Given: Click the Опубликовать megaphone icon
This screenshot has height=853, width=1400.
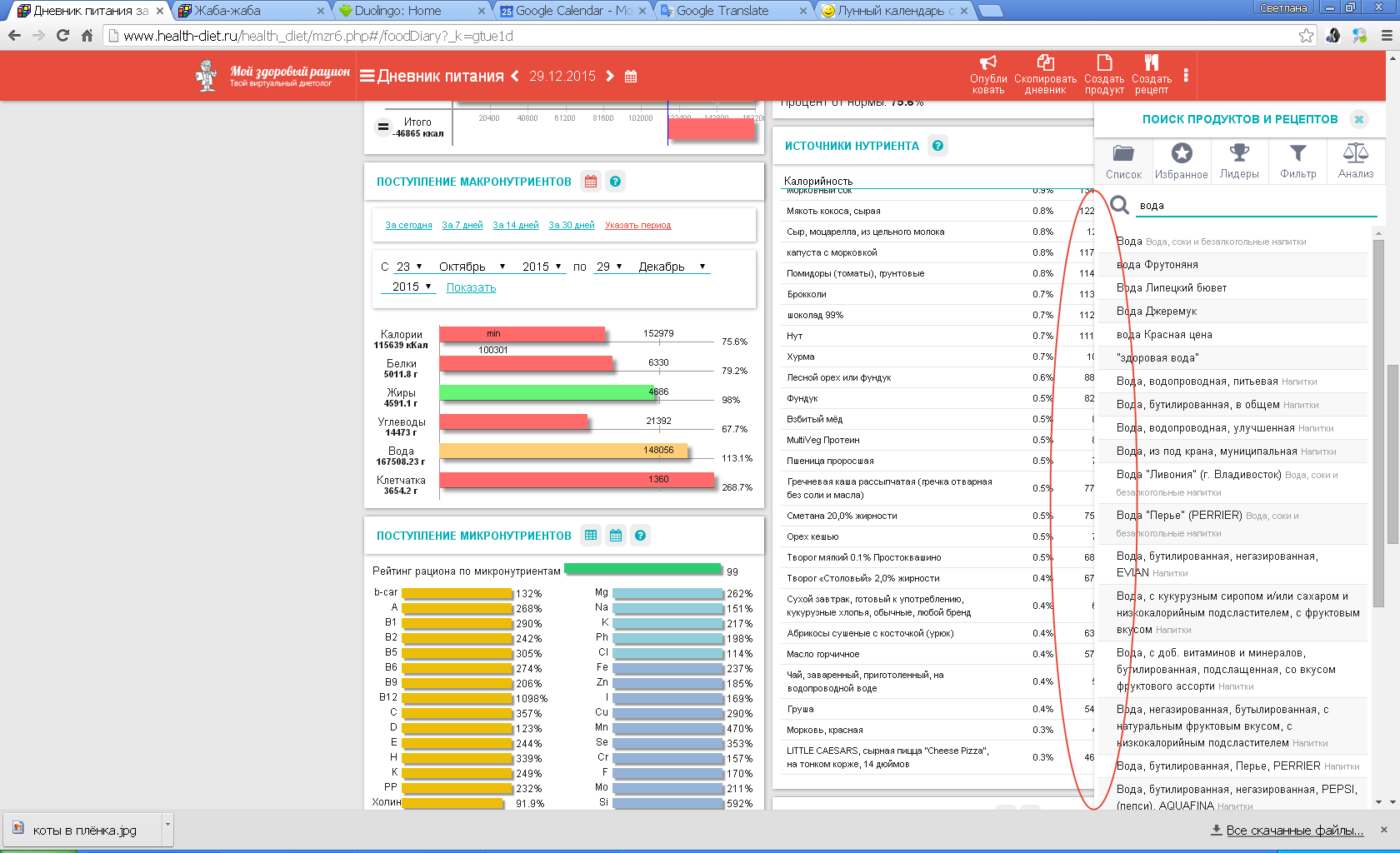Looking at the screenshot, I should coord(987,63).
